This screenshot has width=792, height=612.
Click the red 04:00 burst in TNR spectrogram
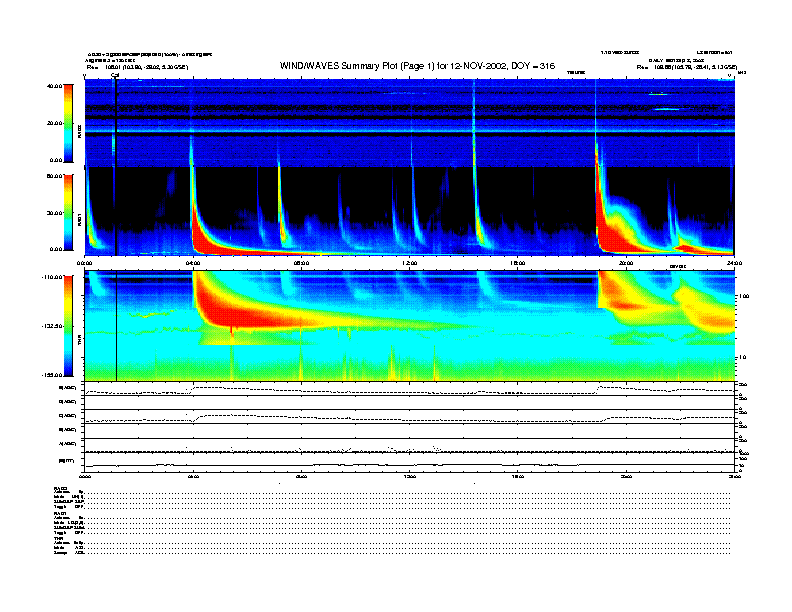pyautogui.click(x=232, y=313)
